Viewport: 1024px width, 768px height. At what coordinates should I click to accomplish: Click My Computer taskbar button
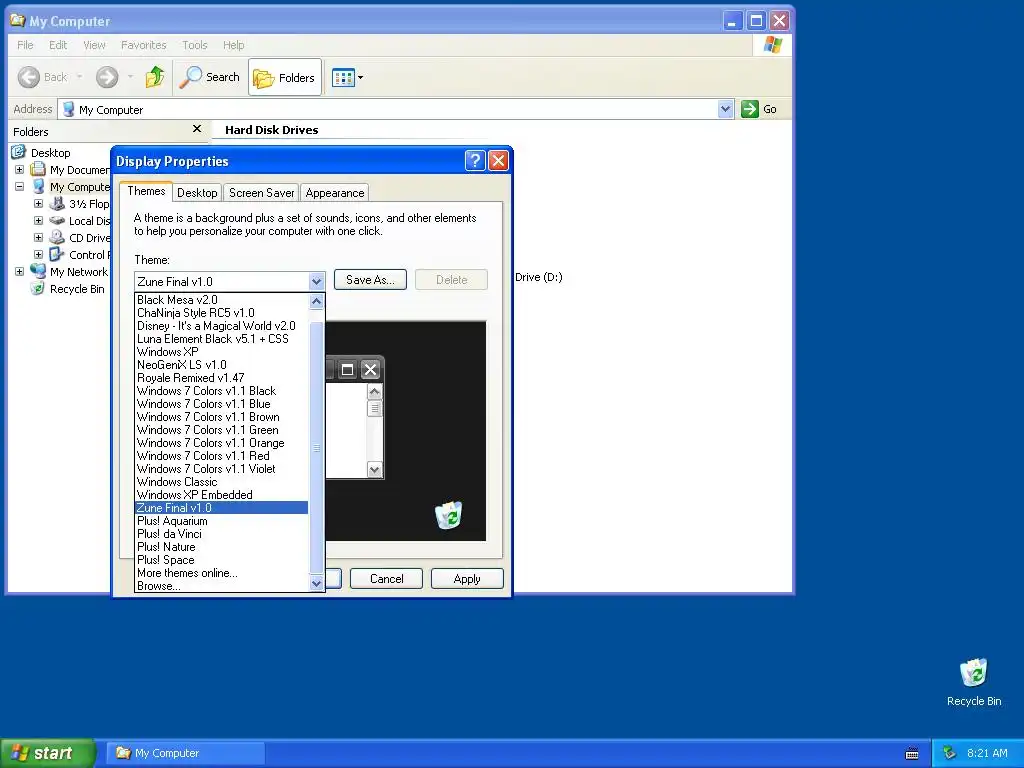pyautogui.click(x=186, y=753)
